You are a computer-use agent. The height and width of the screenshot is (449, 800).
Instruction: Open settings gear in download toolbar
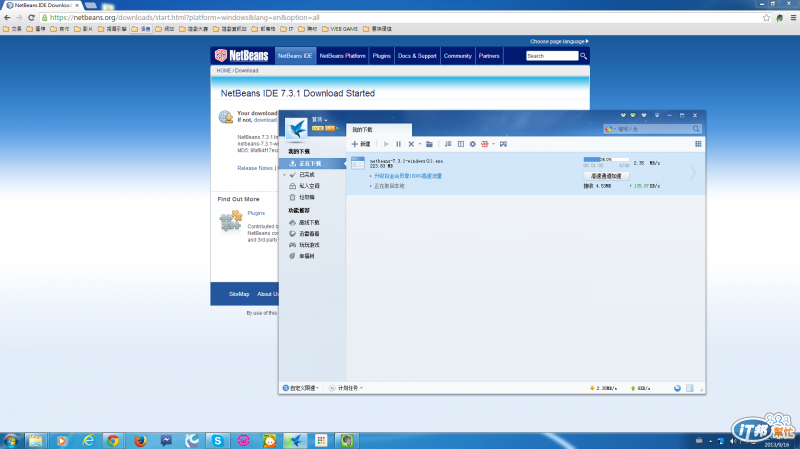pyautogui.click(x=472, y=144)
